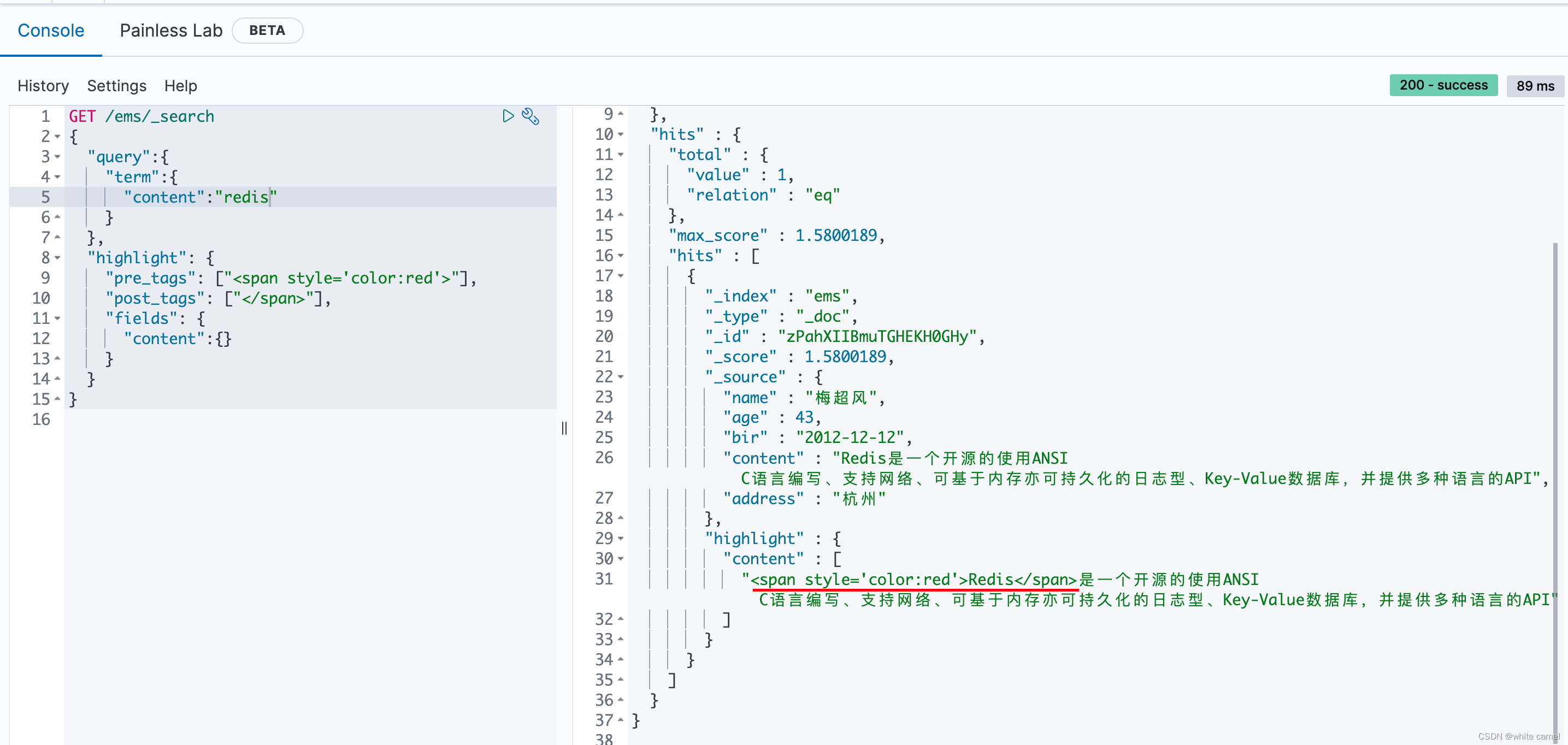Viewport: 1568px width, 745px height.
Task: Run the request with the play icon
Action: pos(508,116)
